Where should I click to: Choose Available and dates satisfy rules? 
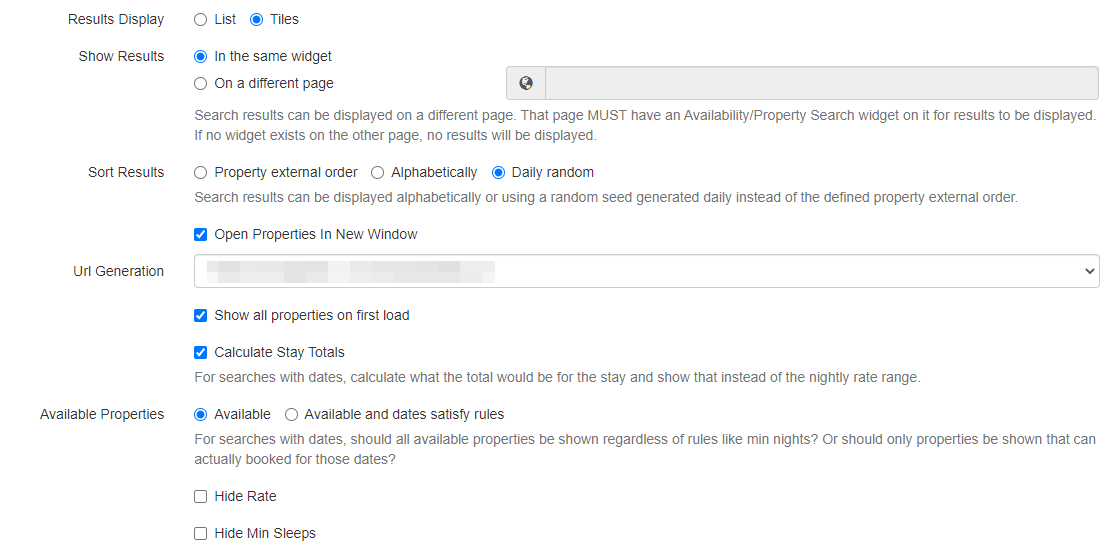click(x=291, y=415)
